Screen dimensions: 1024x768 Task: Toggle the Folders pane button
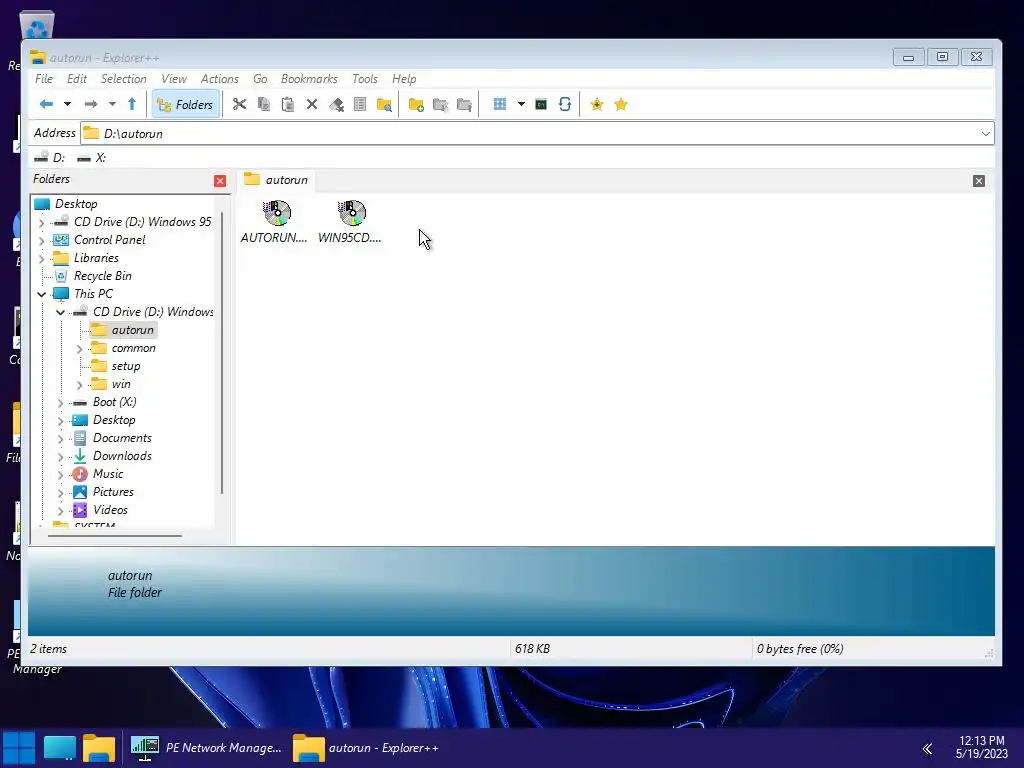coord(185,104)
